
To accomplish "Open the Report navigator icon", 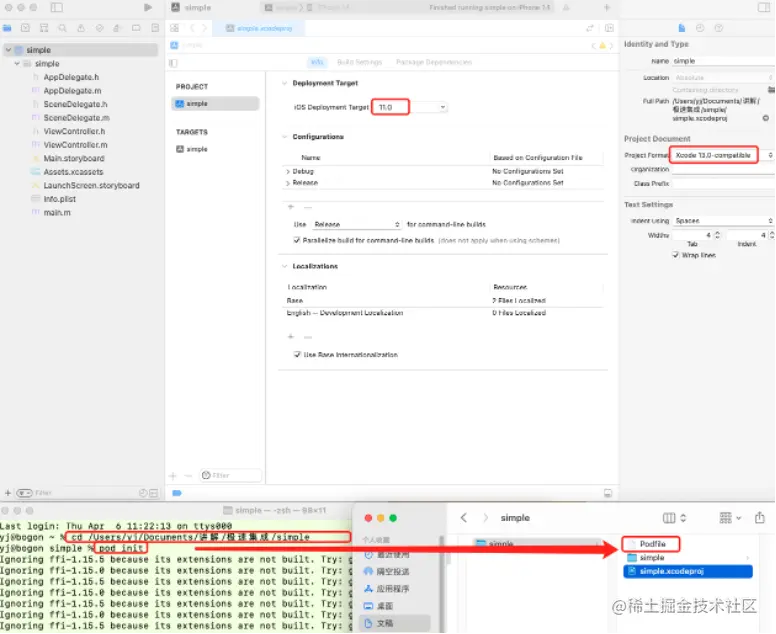I will click(x=155, y=28).
